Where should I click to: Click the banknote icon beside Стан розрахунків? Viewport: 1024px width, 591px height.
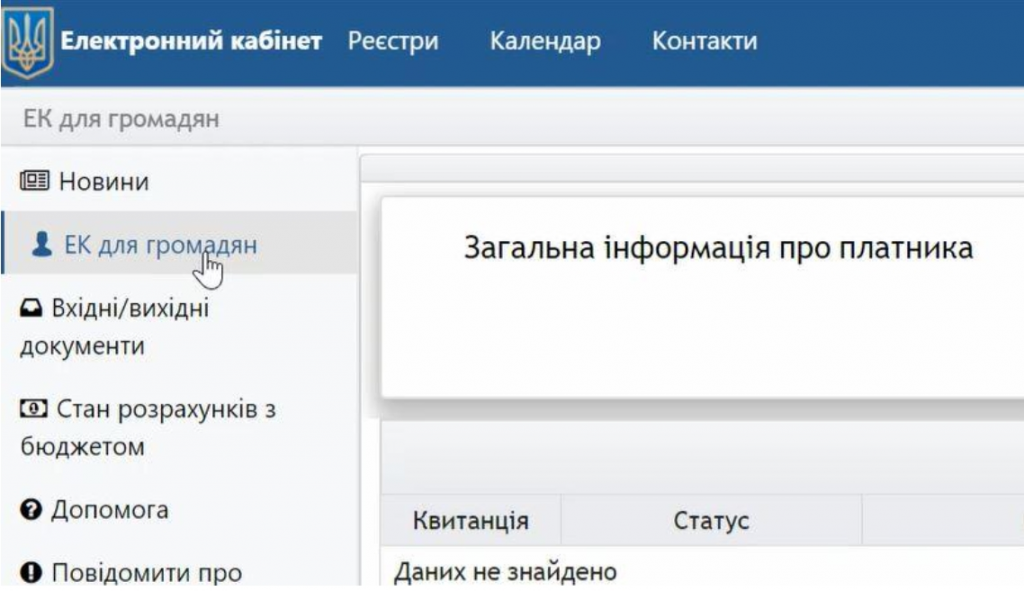(33, 409)
